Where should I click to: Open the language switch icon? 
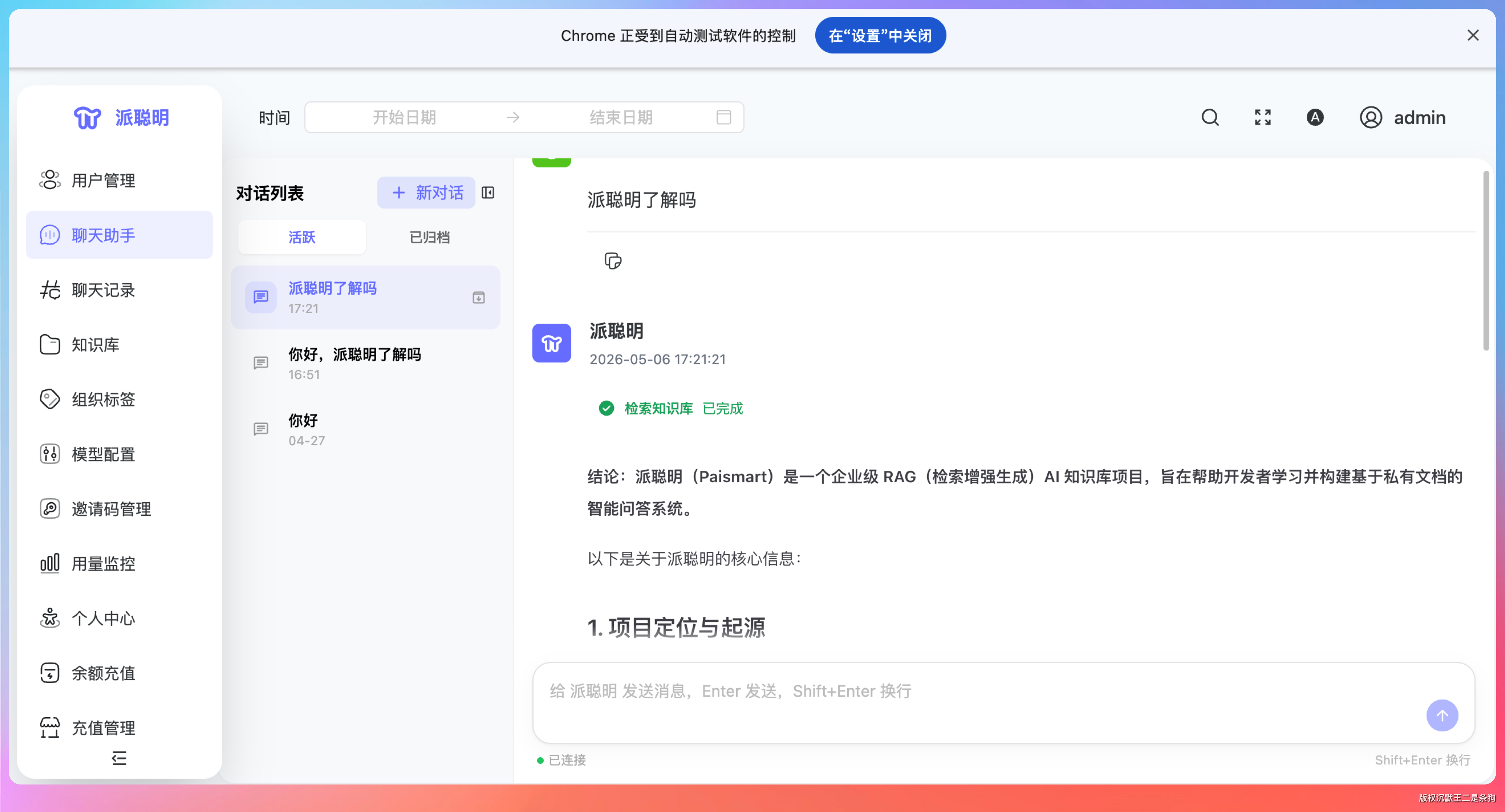tap(1315, 117)
